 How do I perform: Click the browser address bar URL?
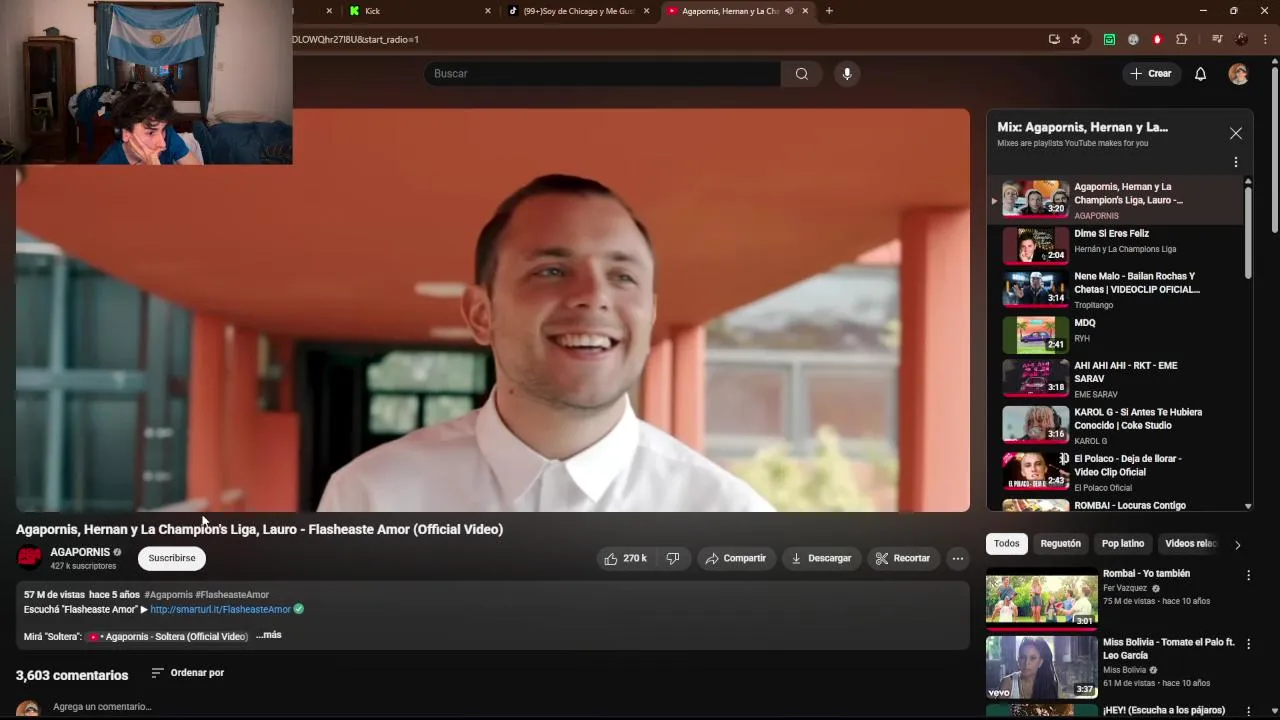pyautogui.click(x=356, y=39)
